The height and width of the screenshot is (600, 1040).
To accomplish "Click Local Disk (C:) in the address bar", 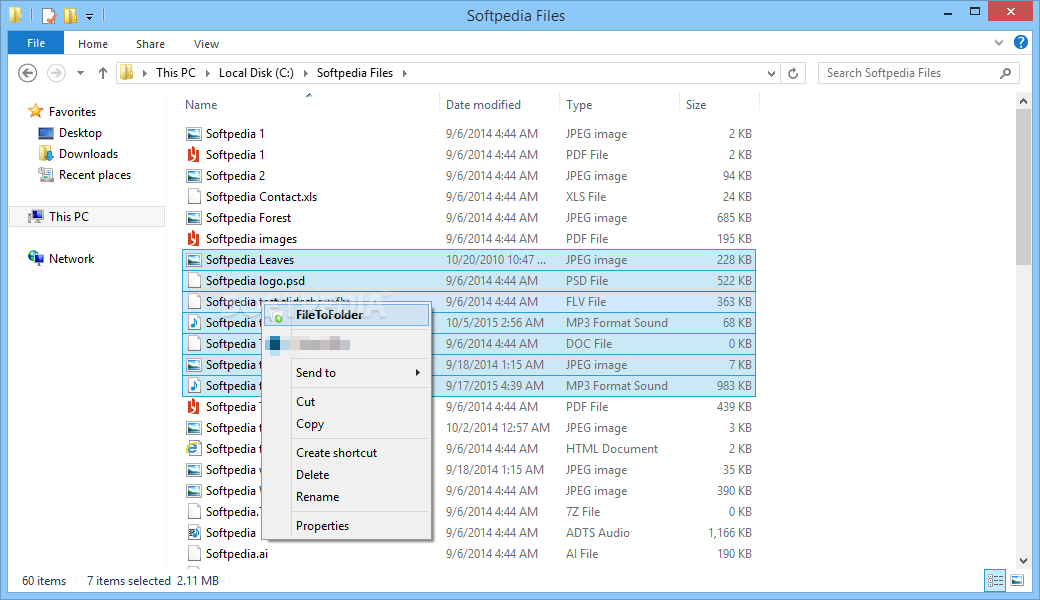I will [x=256, y=73].
